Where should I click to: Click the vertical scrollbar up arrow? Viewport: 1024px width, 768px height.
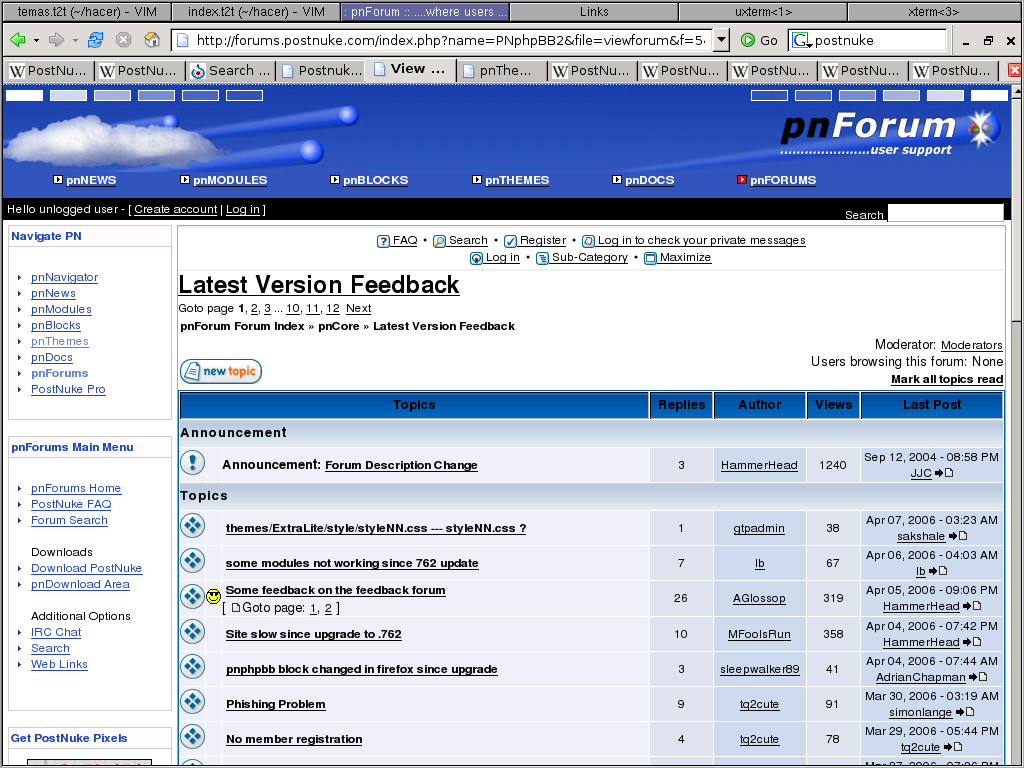[x=1017, y=93]
